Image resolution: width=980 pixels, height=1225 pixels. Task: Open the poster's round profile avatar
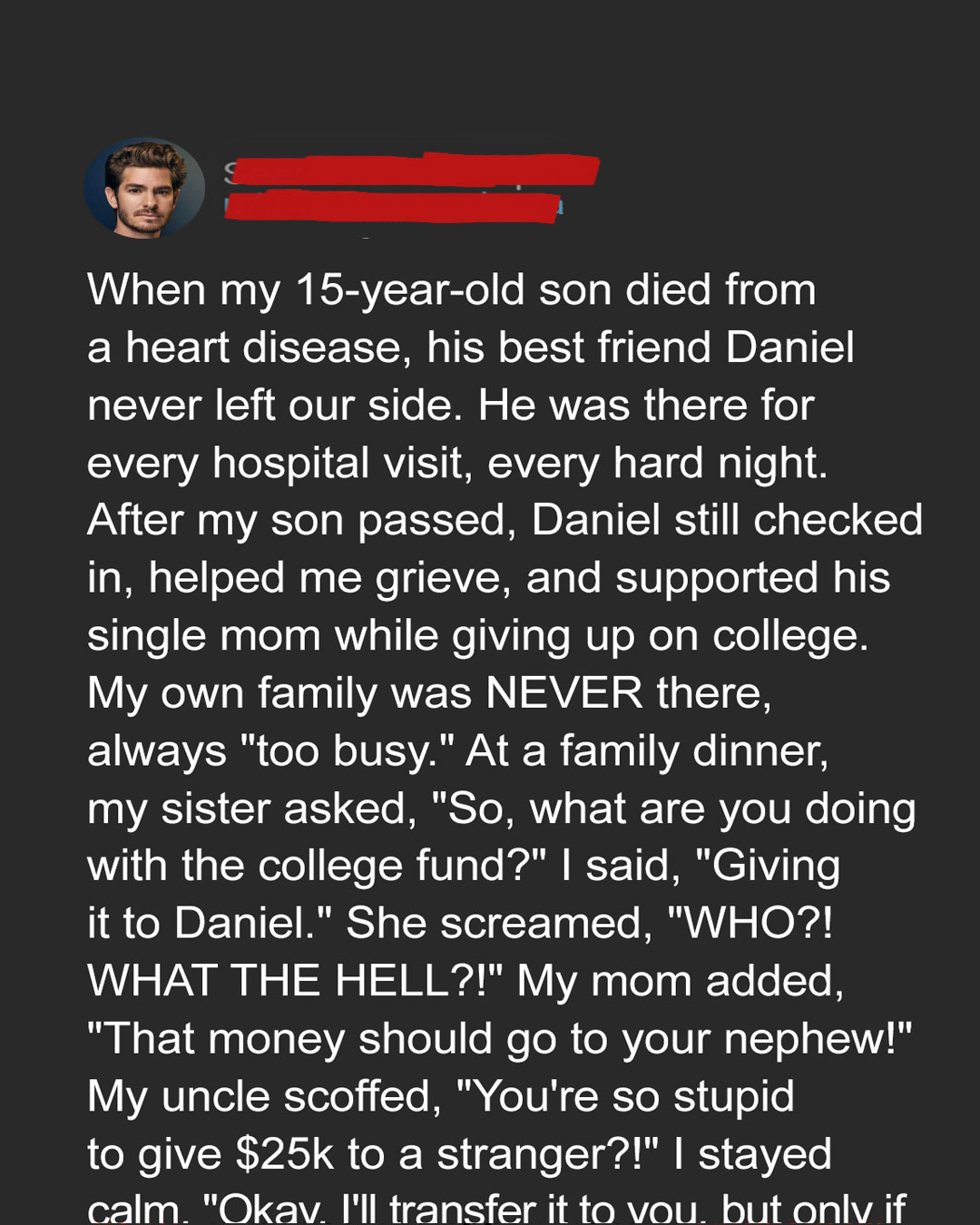click(x=144, y=188)
